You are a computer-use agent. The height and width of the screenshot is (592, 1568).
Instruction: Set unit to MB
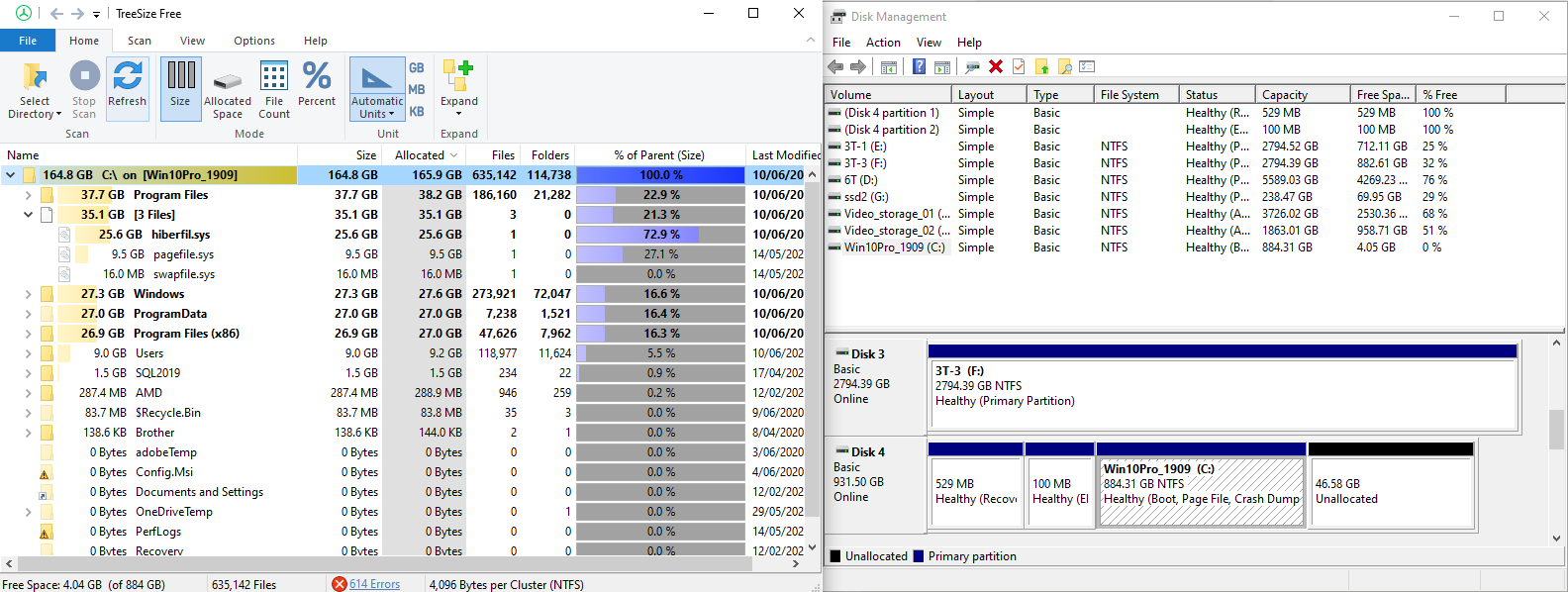417,90
